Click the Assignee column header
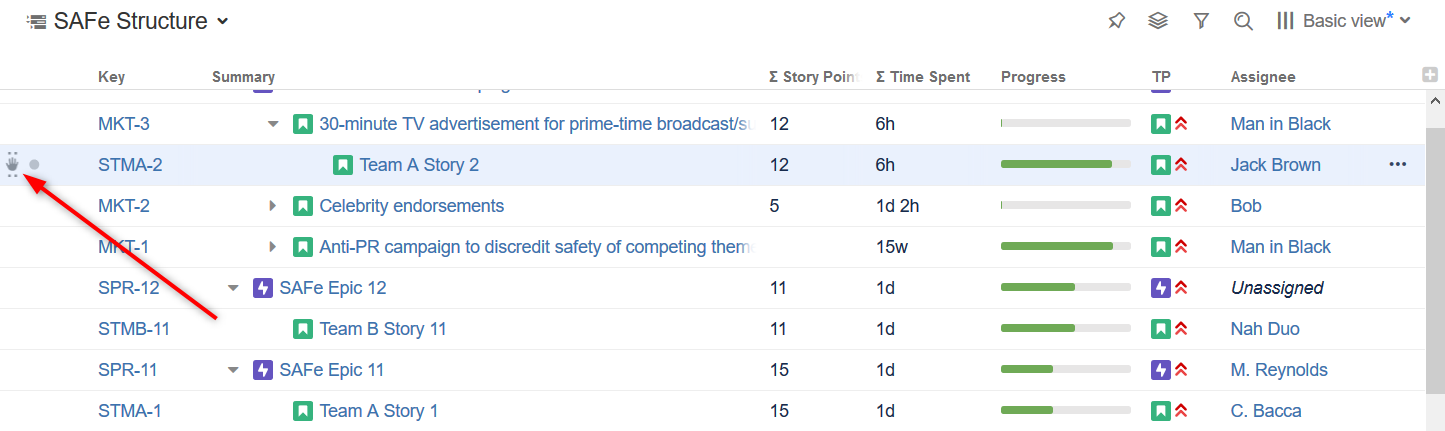1445x431 pixels. (1262, 77)
